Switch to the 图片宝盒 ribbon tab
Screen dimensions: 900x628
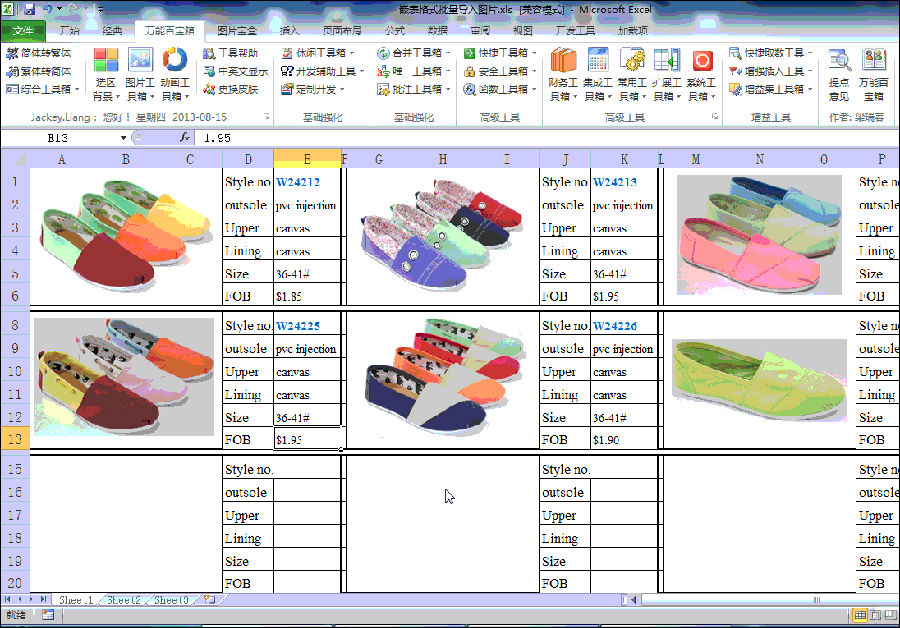coord(236,30)
